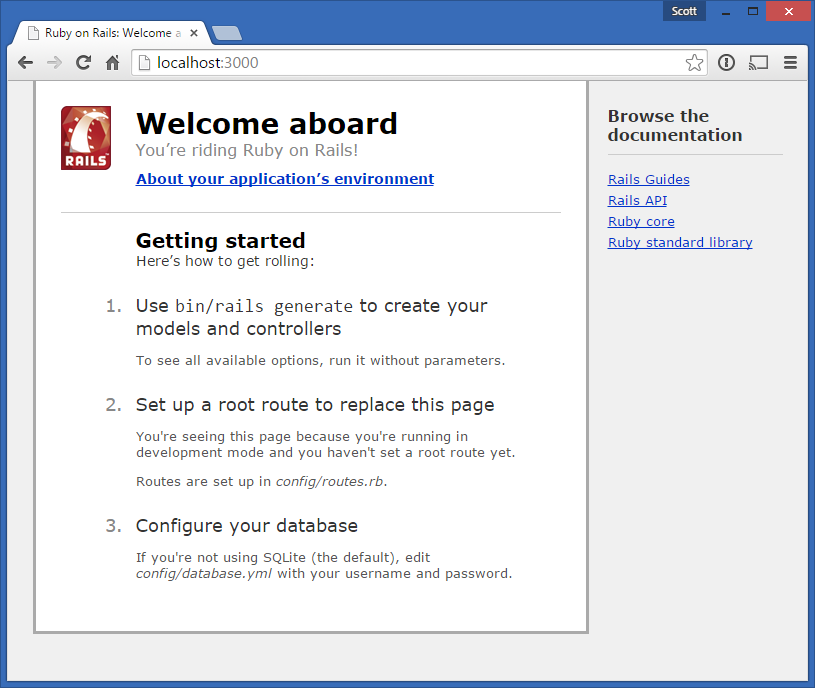
Task: Select the Ruby on Rails Welcome tab
Action: point(110,33)
